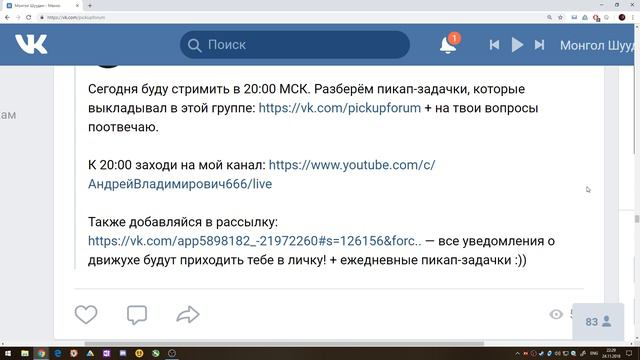
Task: Open the zoom magnifier in address bar
Action: click(549, 17)
